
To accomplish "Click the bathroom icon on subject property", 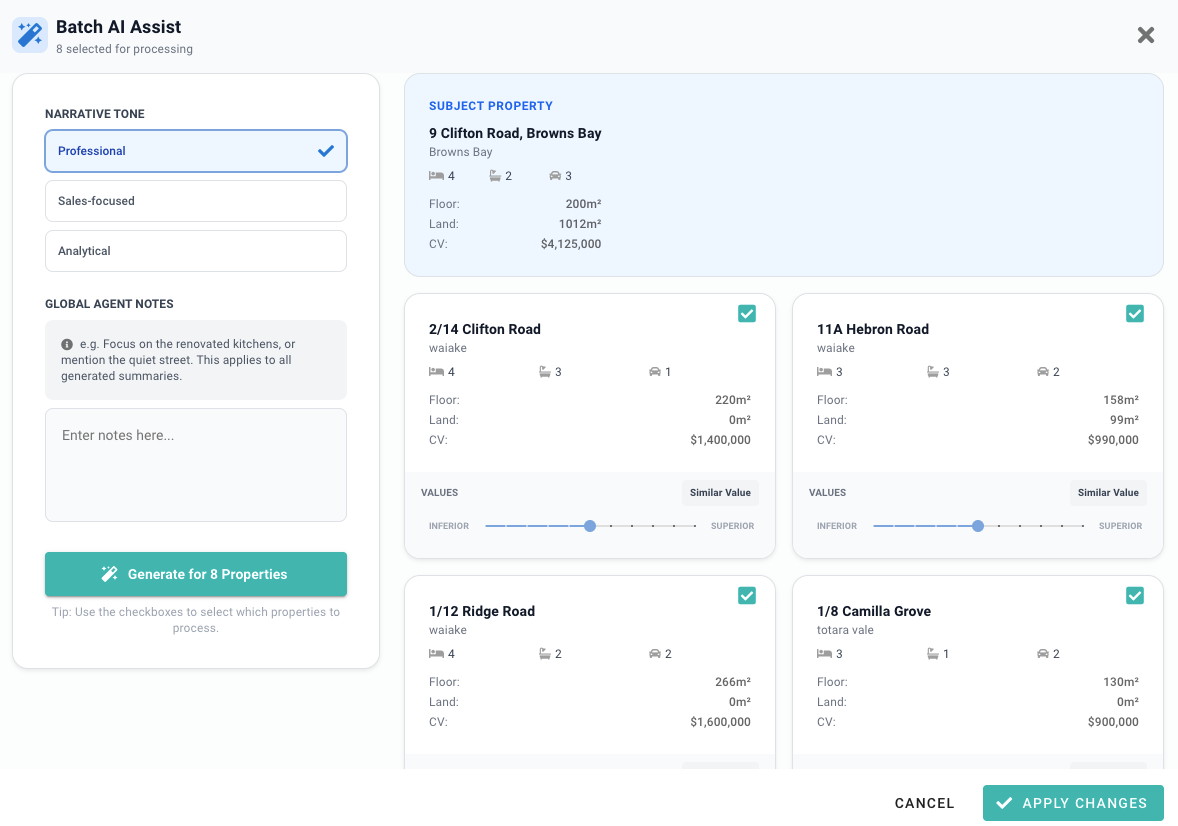I will point(495,176).
